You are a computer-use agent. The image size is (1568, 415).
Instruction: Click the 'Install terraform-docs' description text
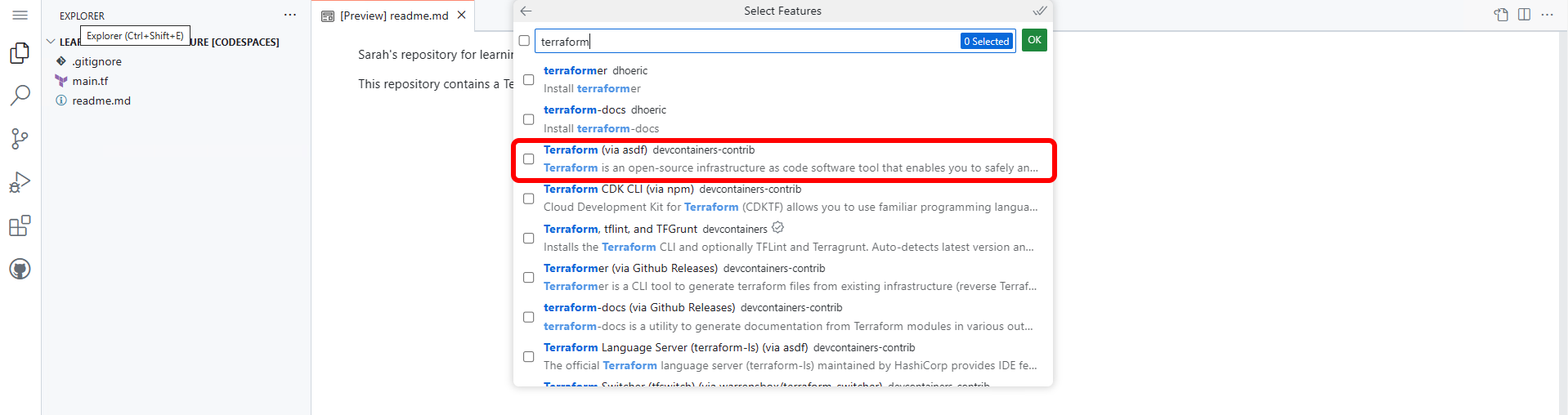point(601,128)
